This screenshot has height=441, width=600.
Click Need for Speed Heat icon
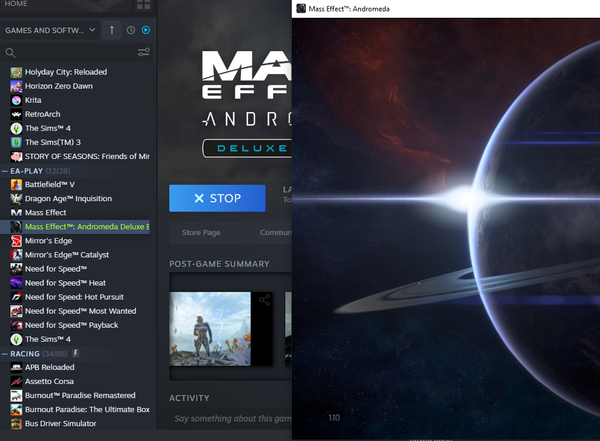[16, 283]
